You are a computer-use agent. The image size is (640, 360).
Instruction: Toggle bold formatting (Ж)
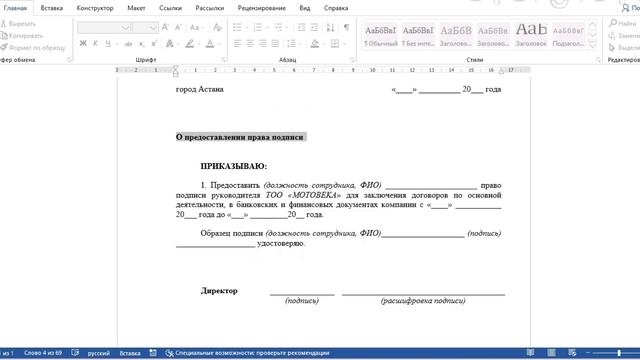(x=83, y=43)
